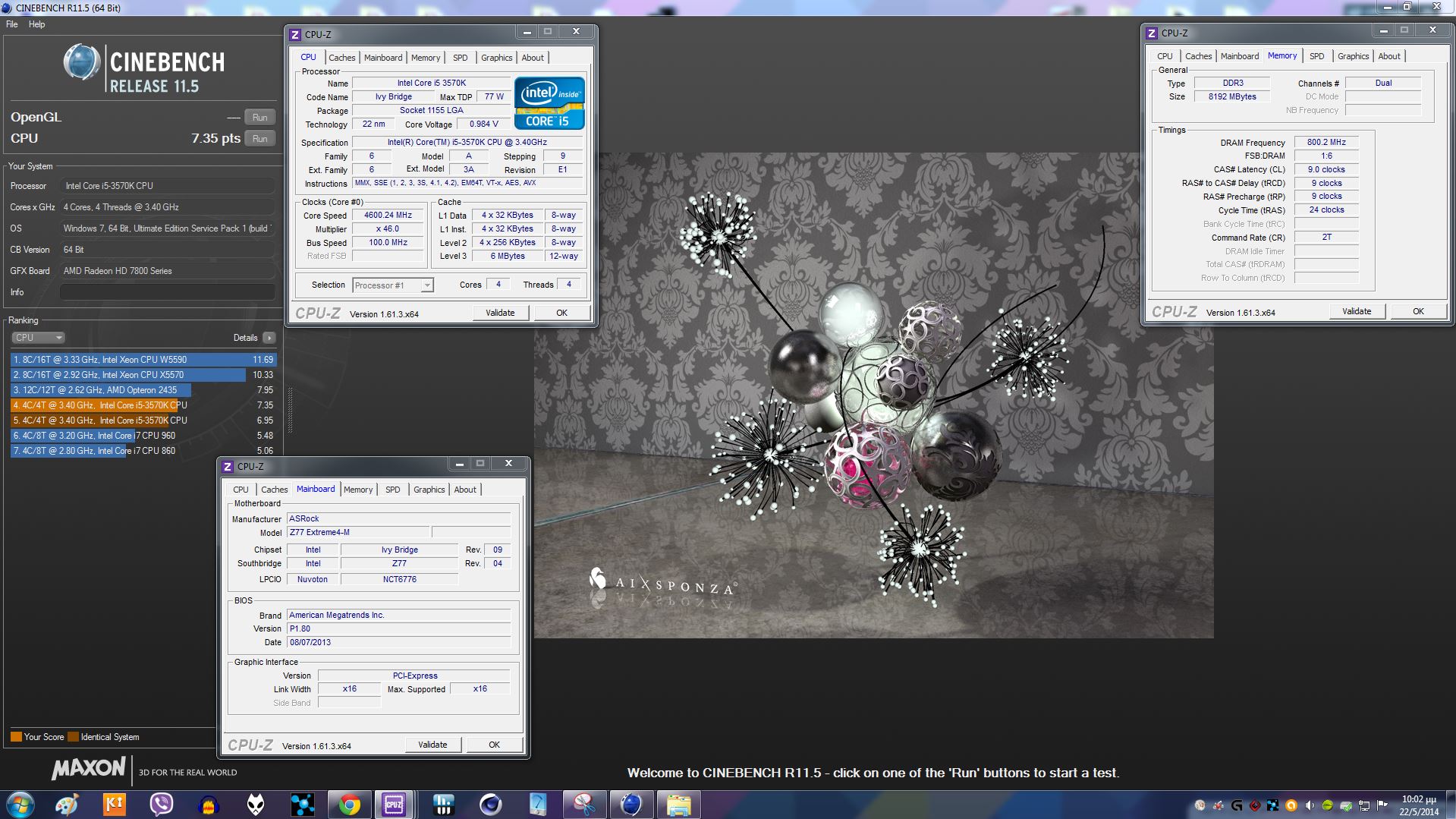The height and width of the screenshot is (819, 1456).
Task: Select Graphics tab in top-left CPU-Z
Action: tap(497, 58)
